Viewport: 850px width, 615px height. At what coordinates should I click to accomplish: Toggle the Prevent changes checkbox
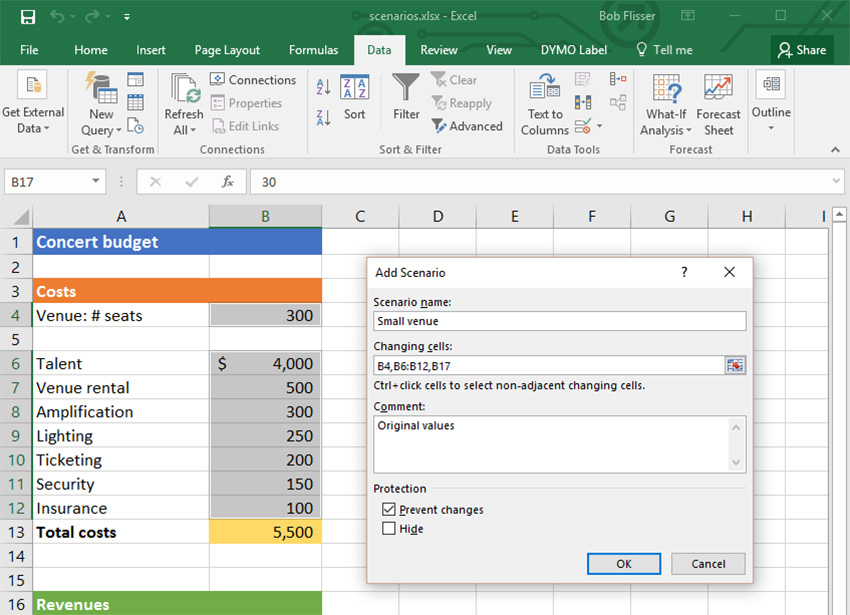tap(389, 509)
